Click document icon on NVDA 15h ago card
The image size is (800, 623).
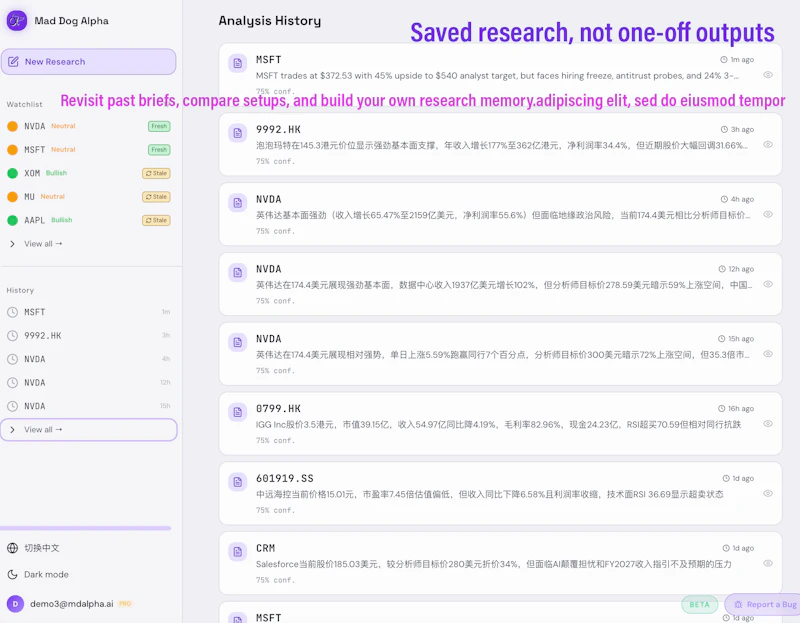[x=237, y=342]
